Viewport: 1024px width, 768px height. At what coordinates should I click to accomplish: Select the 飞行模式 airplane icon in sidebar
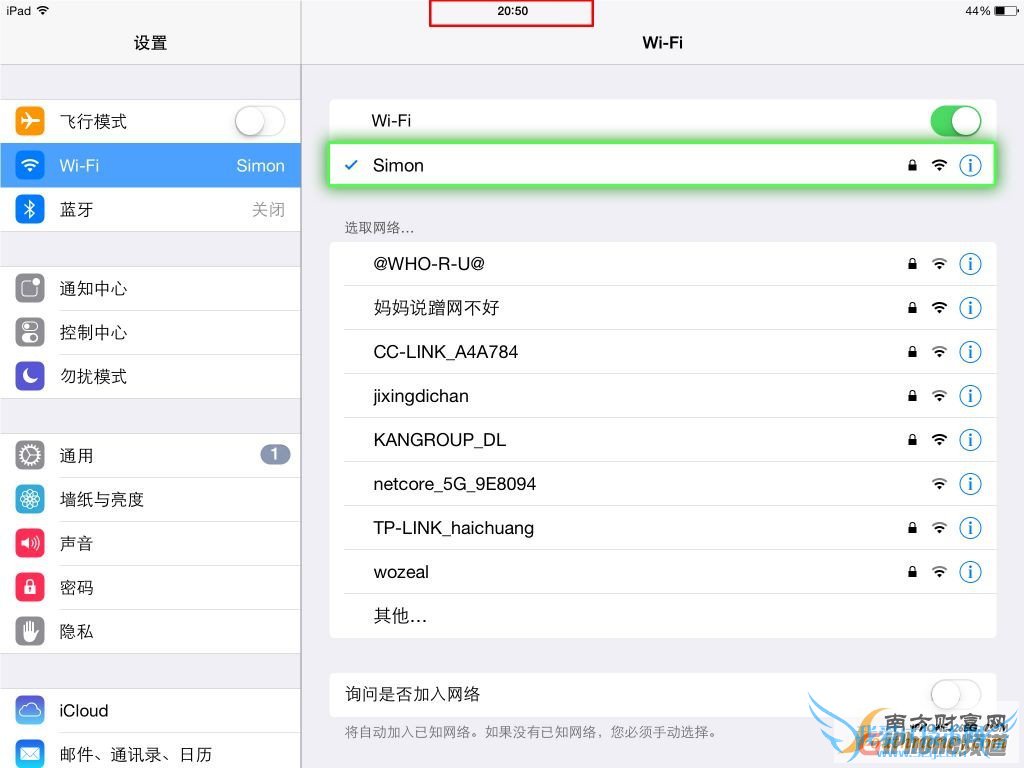click(29, 121)
